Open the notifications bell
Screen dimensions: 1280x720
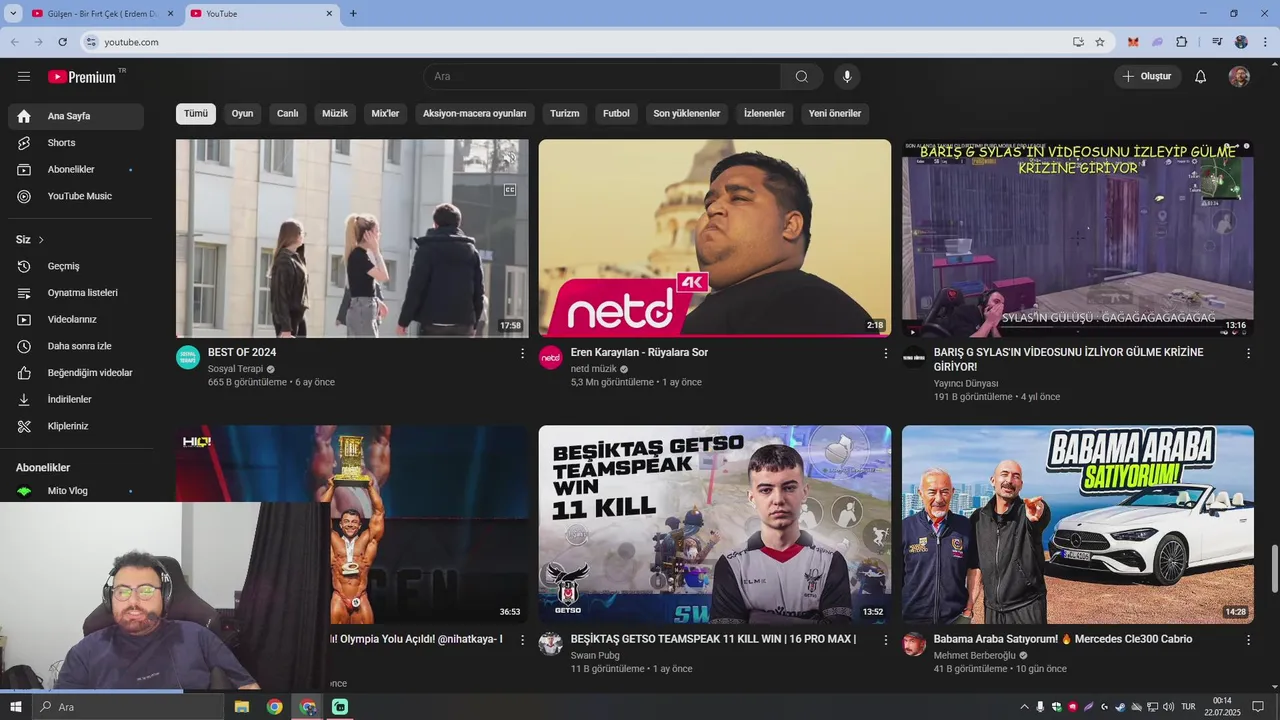(x=1201, y=77)
